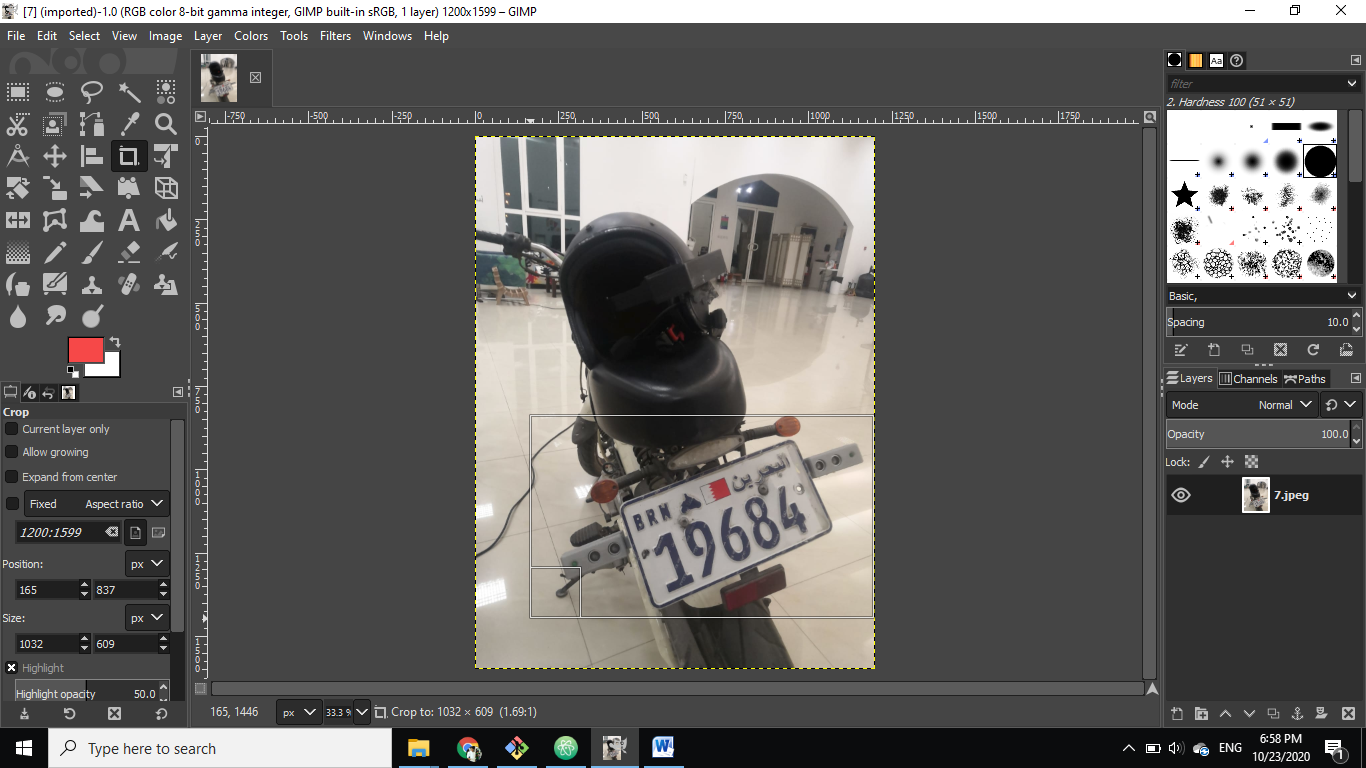
Task: Select the Move tool
Action: (x=55, y=156)
